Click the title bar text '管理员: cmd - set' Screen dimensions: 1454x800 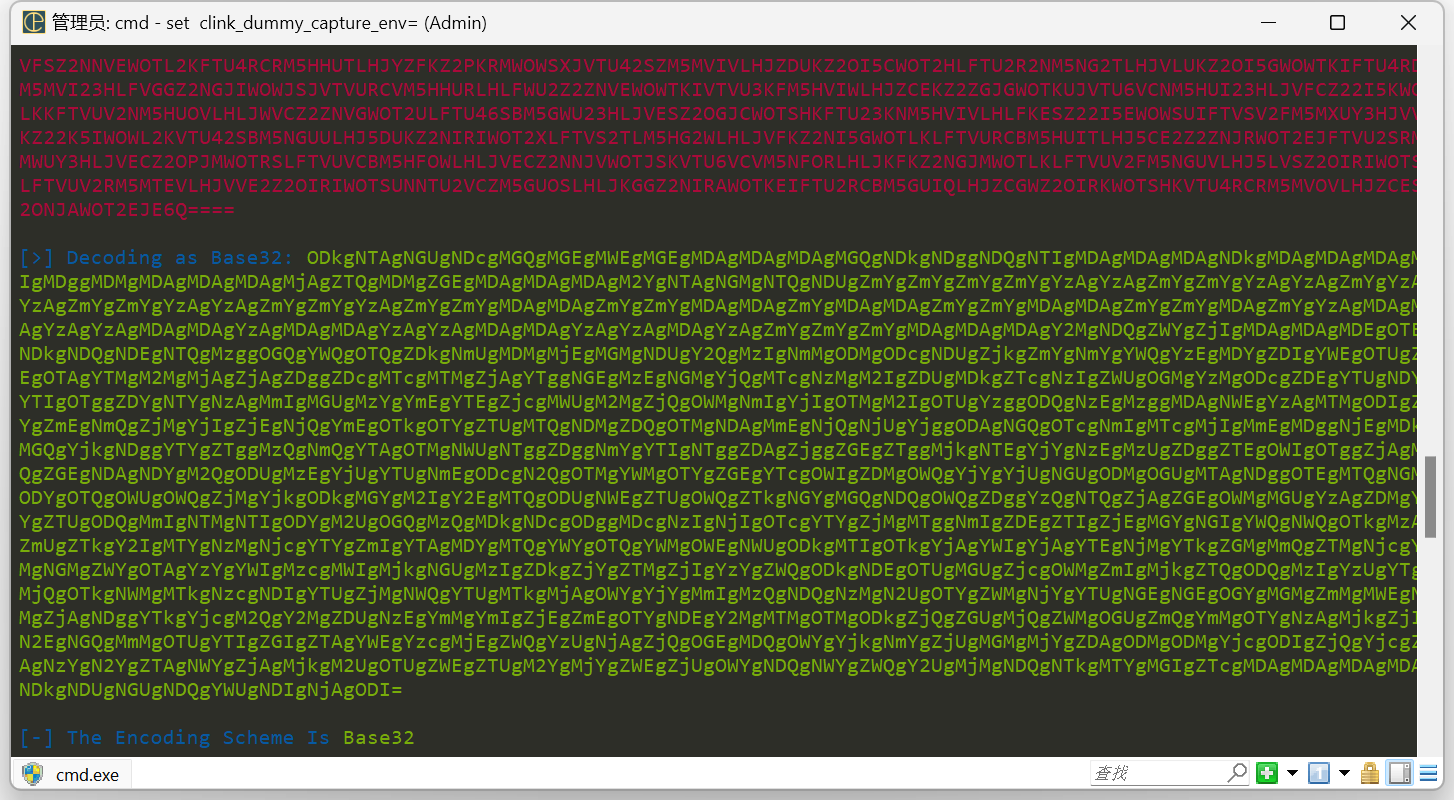(x=121, y=22)
